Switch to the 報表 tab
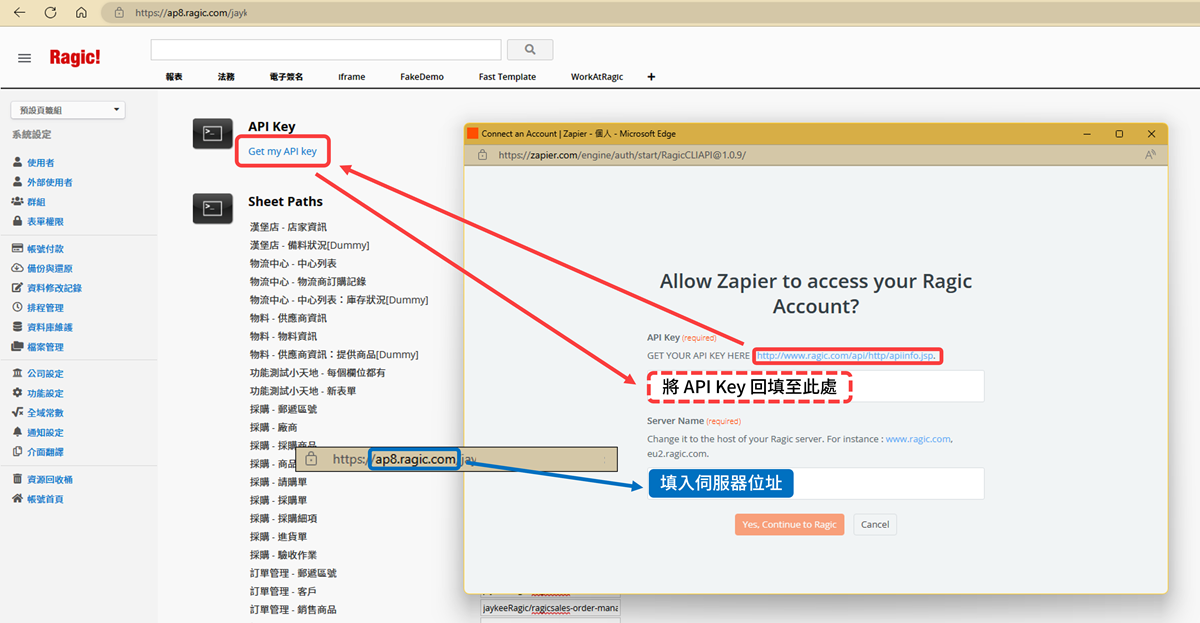The image size is (1200, 623). pos(174,77)
